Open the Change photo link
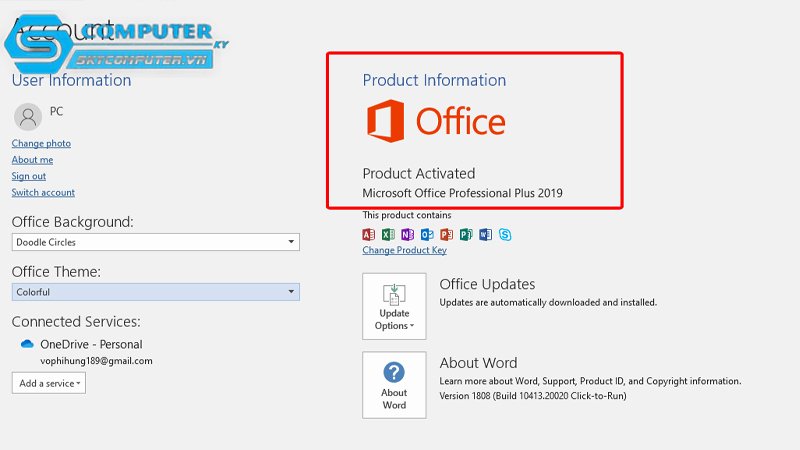 point(41,143)
